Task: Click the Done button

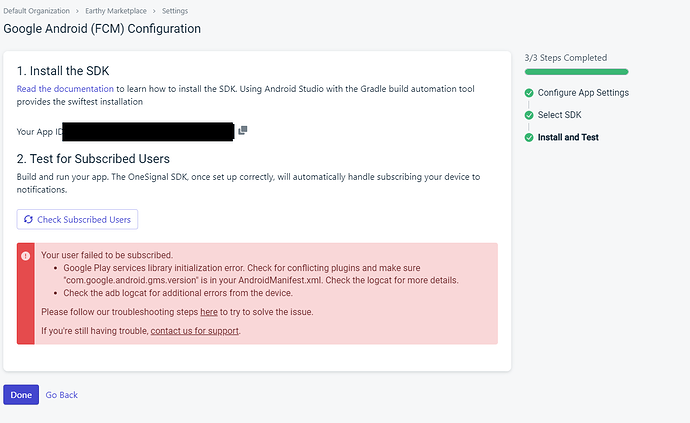Action: point(21,395)
